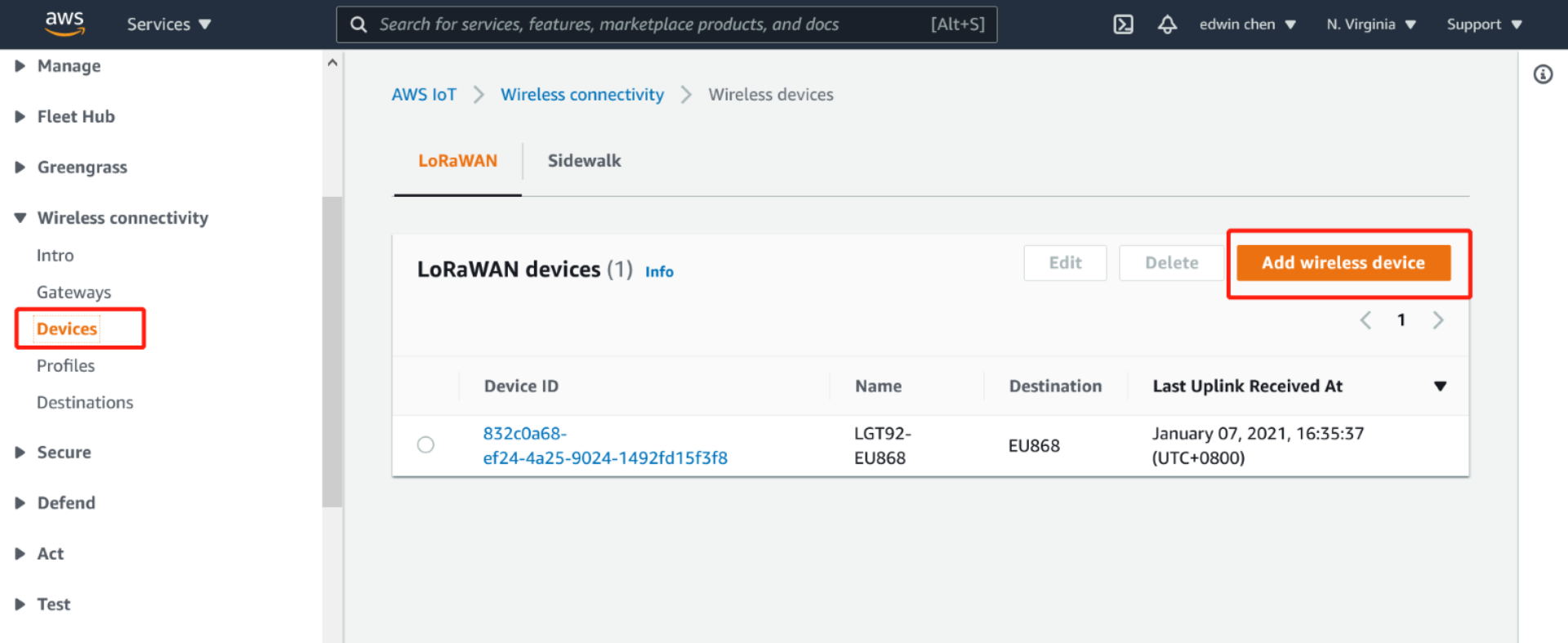
Task: Go to the previous page arrow
Action: click(x=1365, y=320)
